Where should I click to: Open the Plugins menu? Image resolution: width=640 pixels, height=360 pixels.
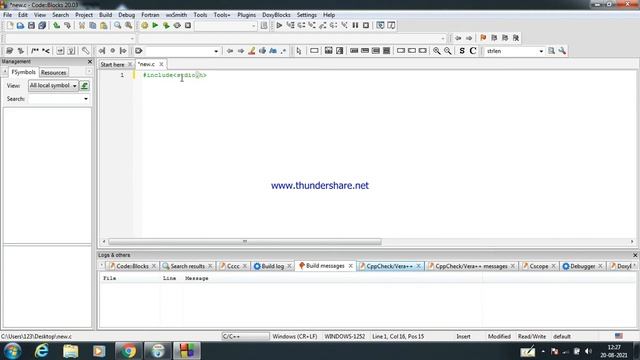coord(247,15)
